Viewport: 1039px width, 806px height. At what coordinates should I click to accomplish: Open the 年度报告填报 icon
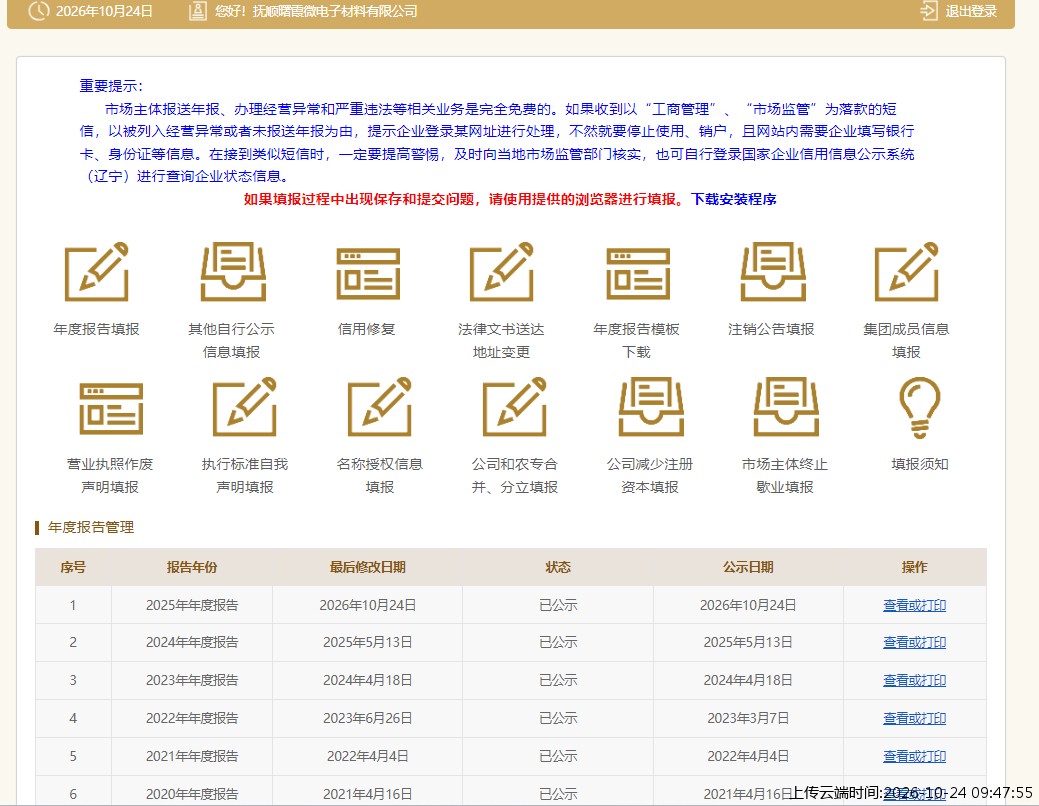click(x=96, y=272)
